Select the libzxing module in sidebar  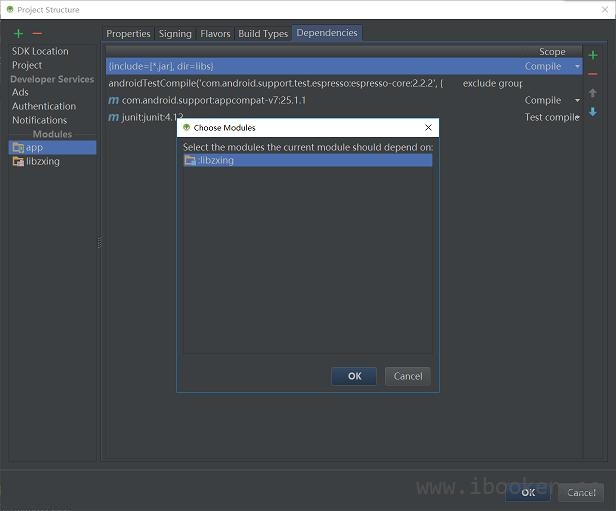52,161
